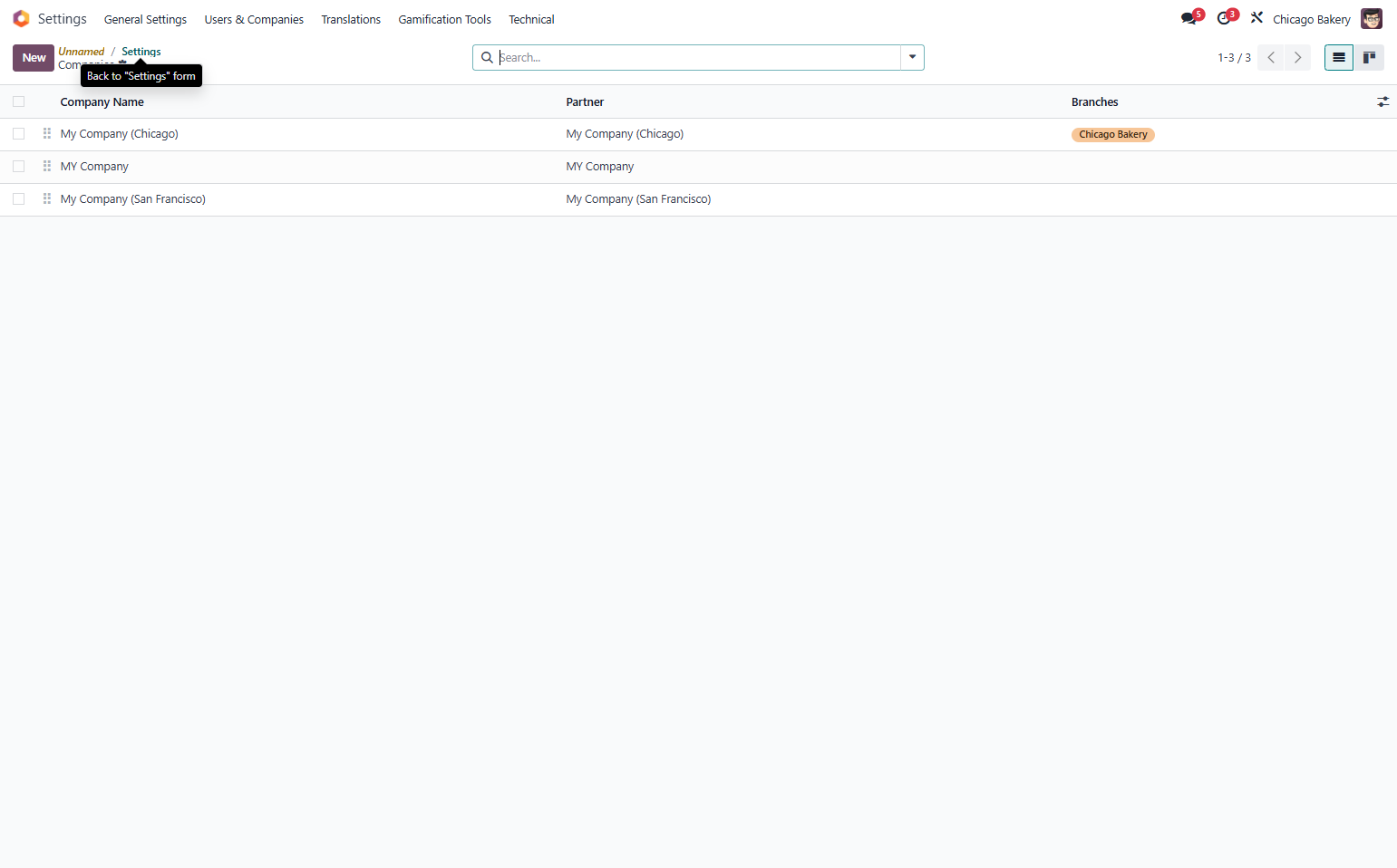Open Users & Companies menu
Screen dimensions: 1397x868
pos(254,19)
